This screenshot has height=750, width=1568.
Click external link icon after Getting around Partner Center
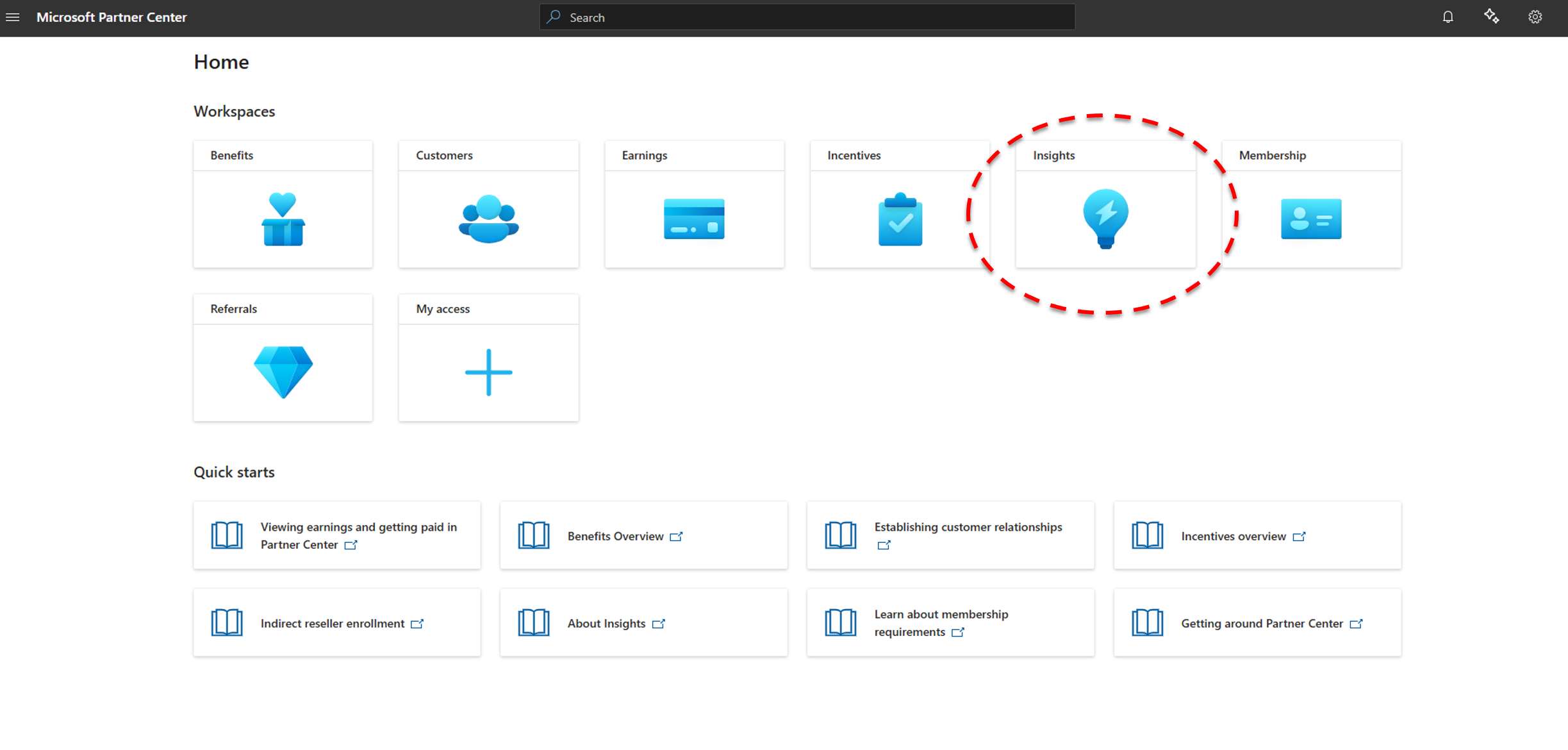point(1357,624)
